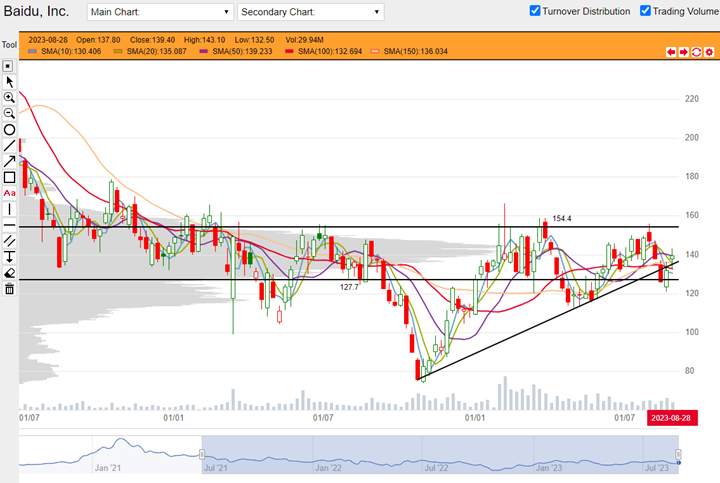Click right handle of range navigator

point(678,455)
